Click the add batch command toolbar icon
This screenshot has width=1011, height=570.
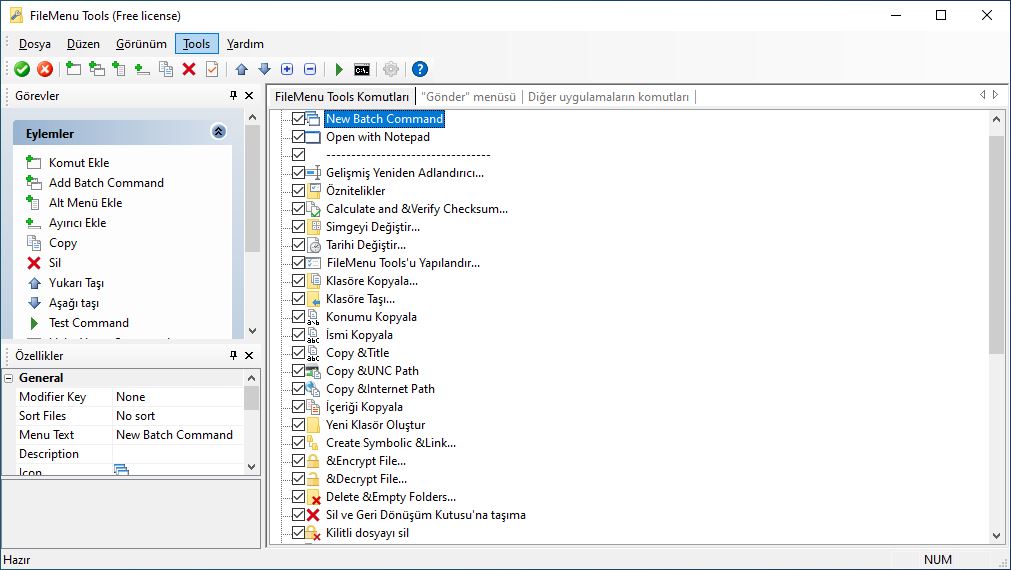click(x=97, y=68)
